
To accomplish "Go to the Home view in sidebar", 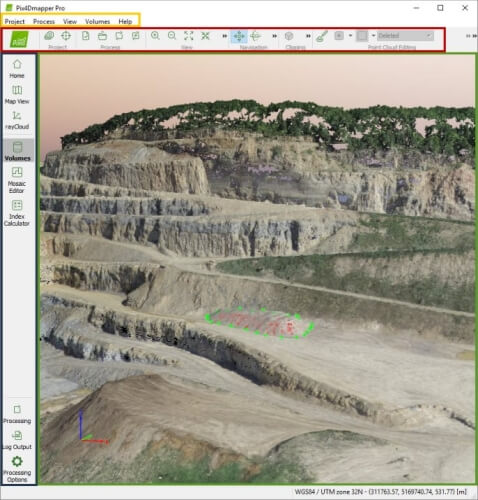I will pos(17,69).
